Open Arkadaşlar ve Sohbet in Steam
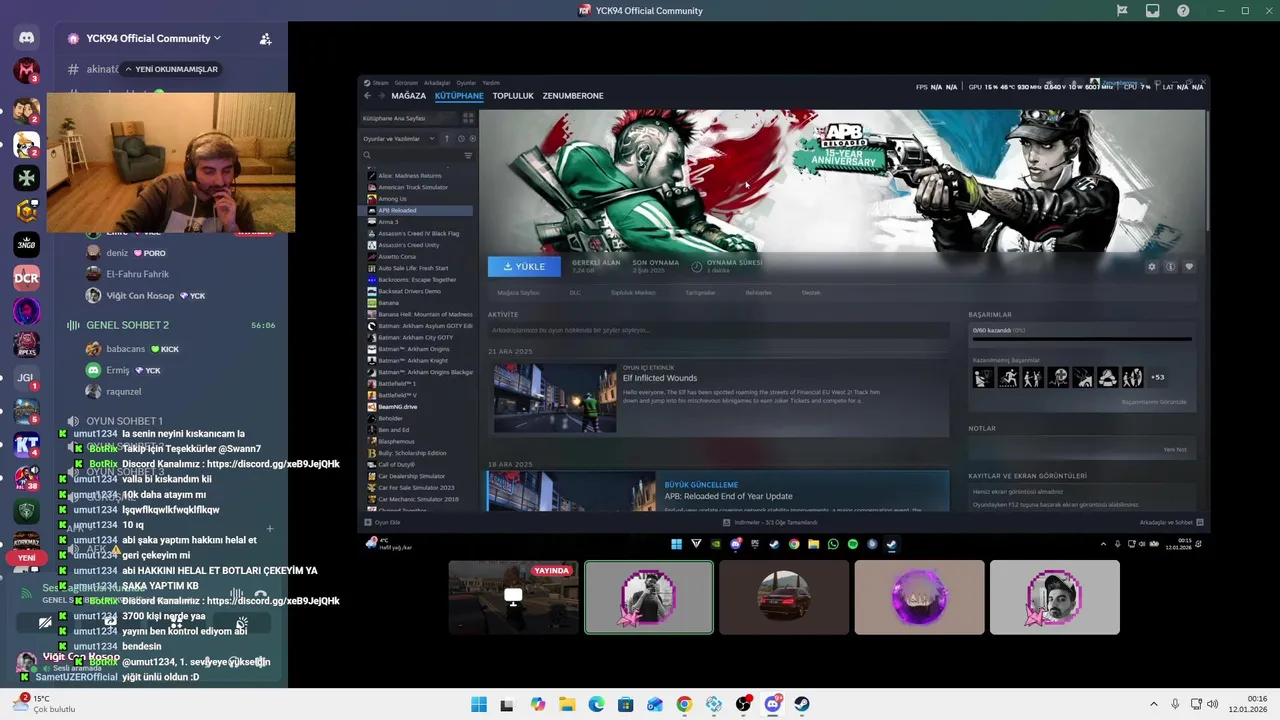Image resolution: width=1280 pixels, height=720 pixels. coord(1171,522)
